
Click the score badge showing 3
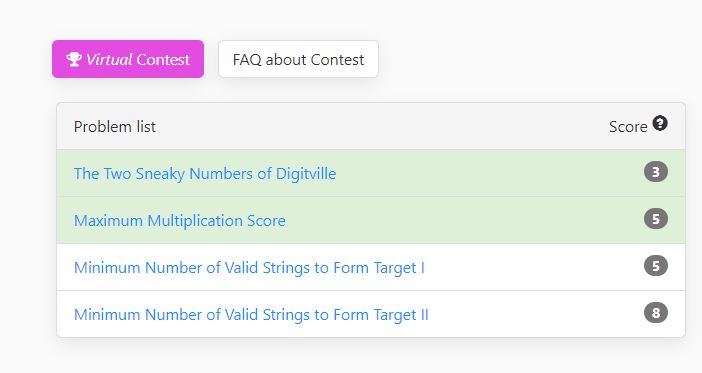pos(655,172)
